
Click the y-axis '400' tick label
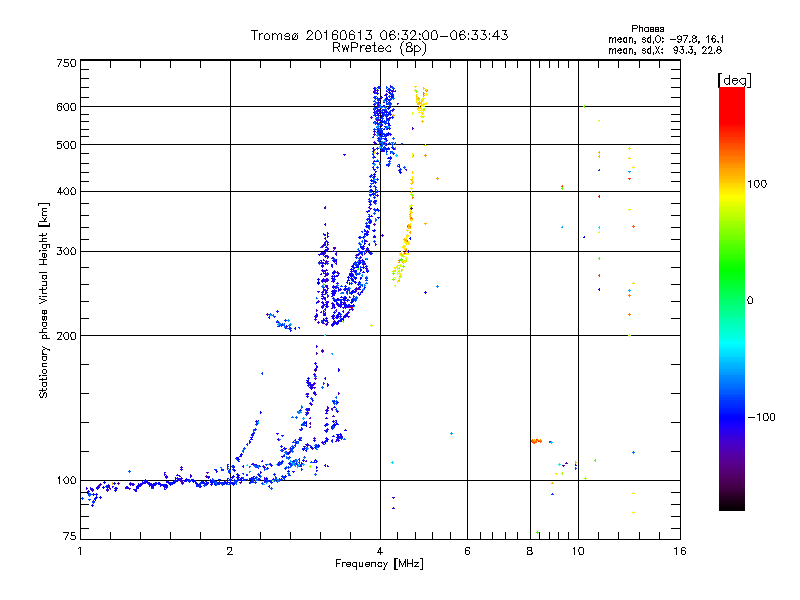(x=67, y=192)
